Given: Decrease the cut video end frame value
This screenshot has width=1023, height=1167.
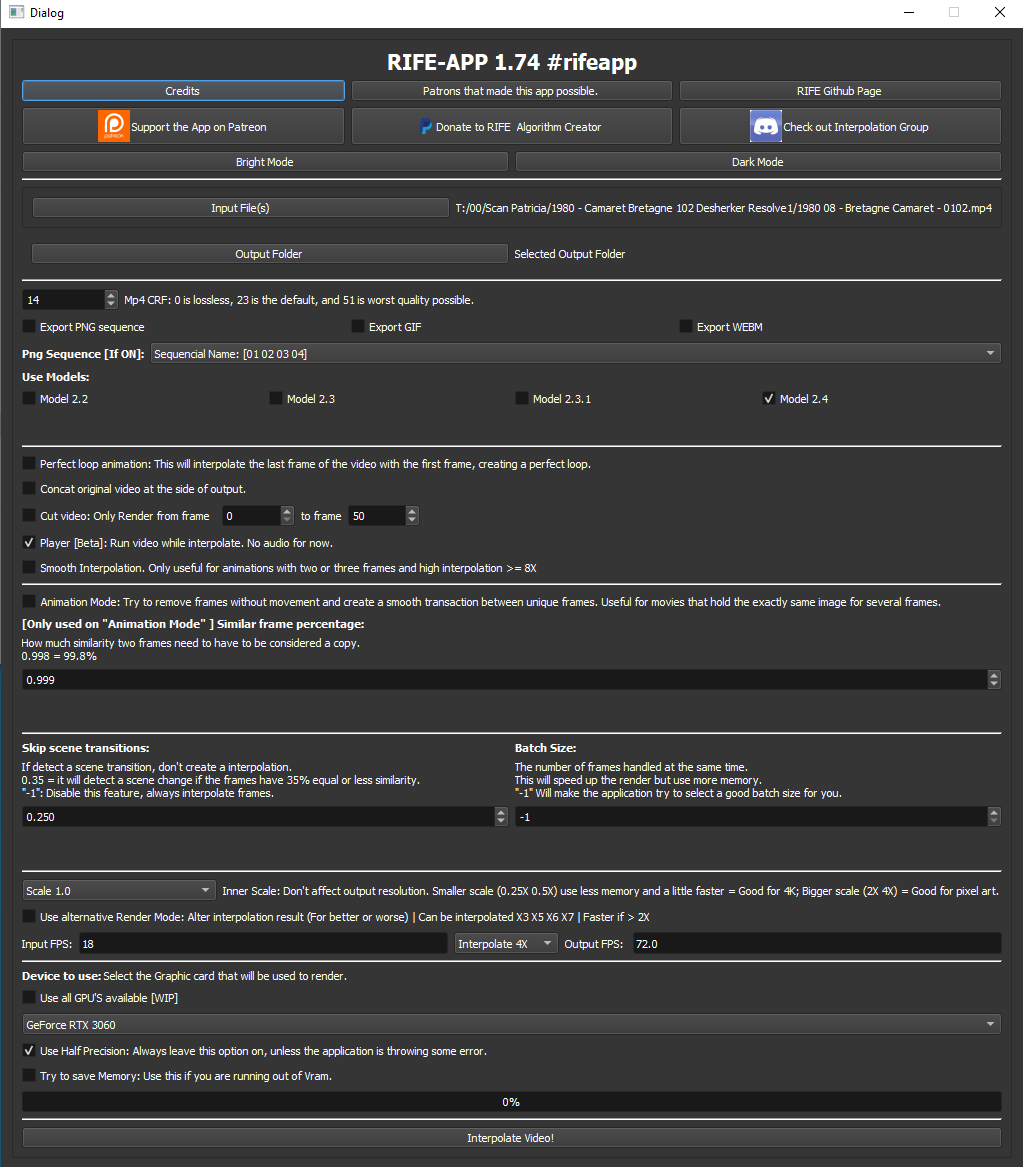Looking at the screenshot, I should (412, 521).
